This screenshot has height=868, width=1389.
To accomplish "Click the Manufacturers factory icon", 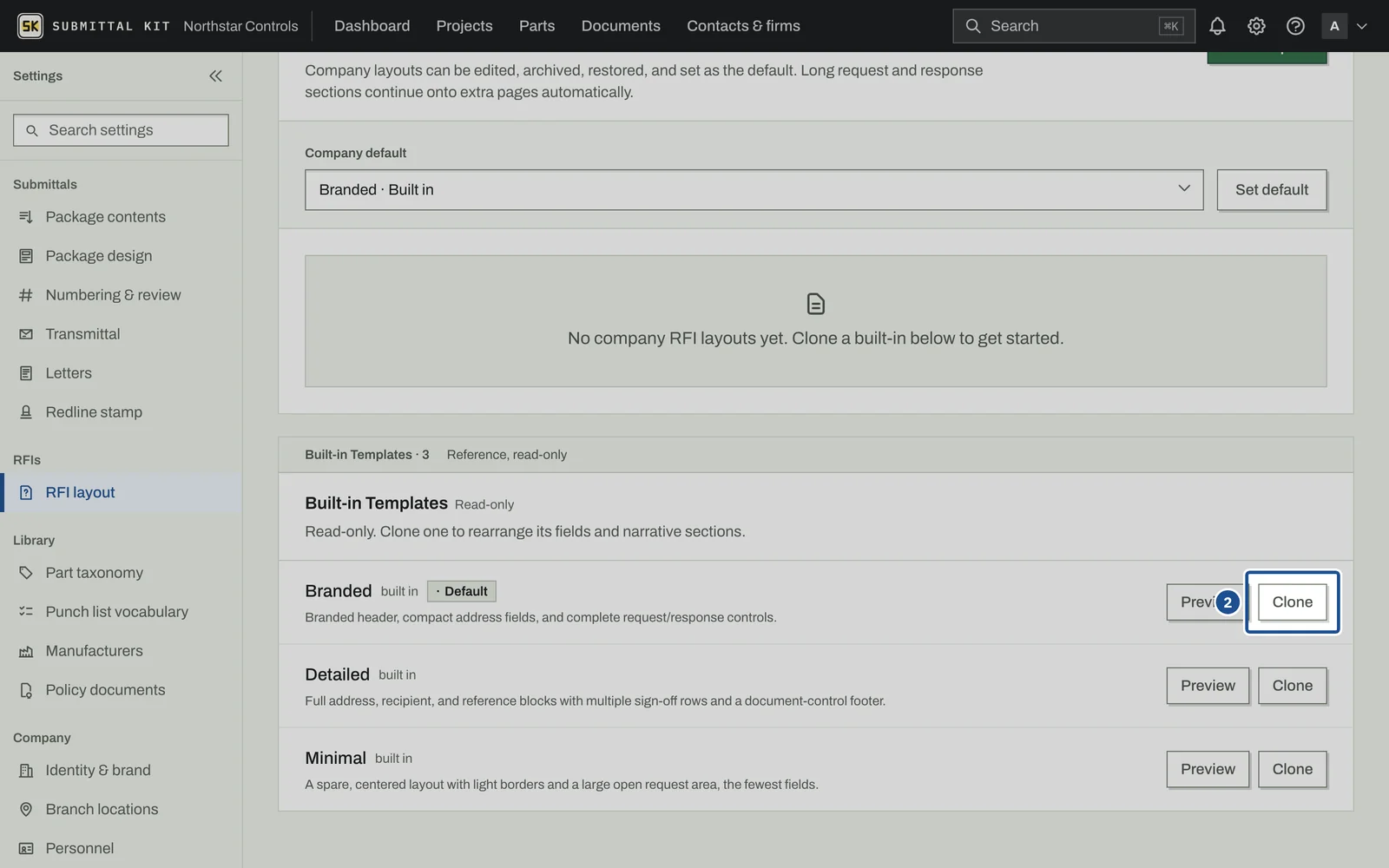I will pyautogui.click(x=26, y=651).
